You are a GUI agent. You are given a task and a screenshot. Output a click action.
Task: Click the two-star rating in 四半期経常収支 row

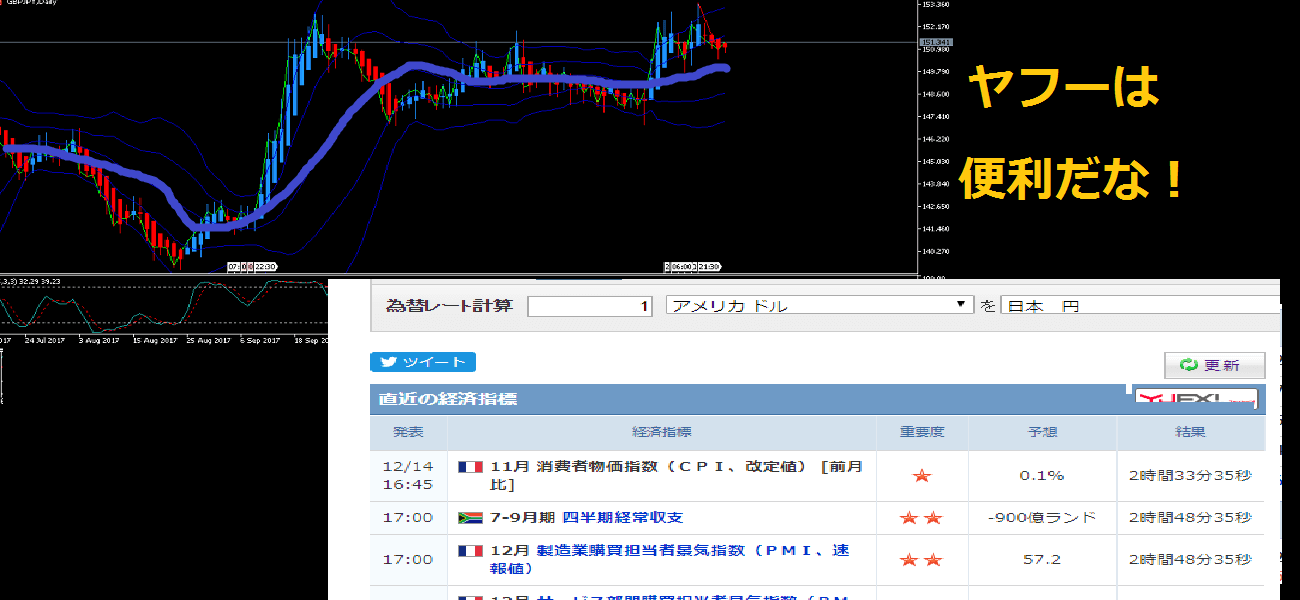(922, 518)
